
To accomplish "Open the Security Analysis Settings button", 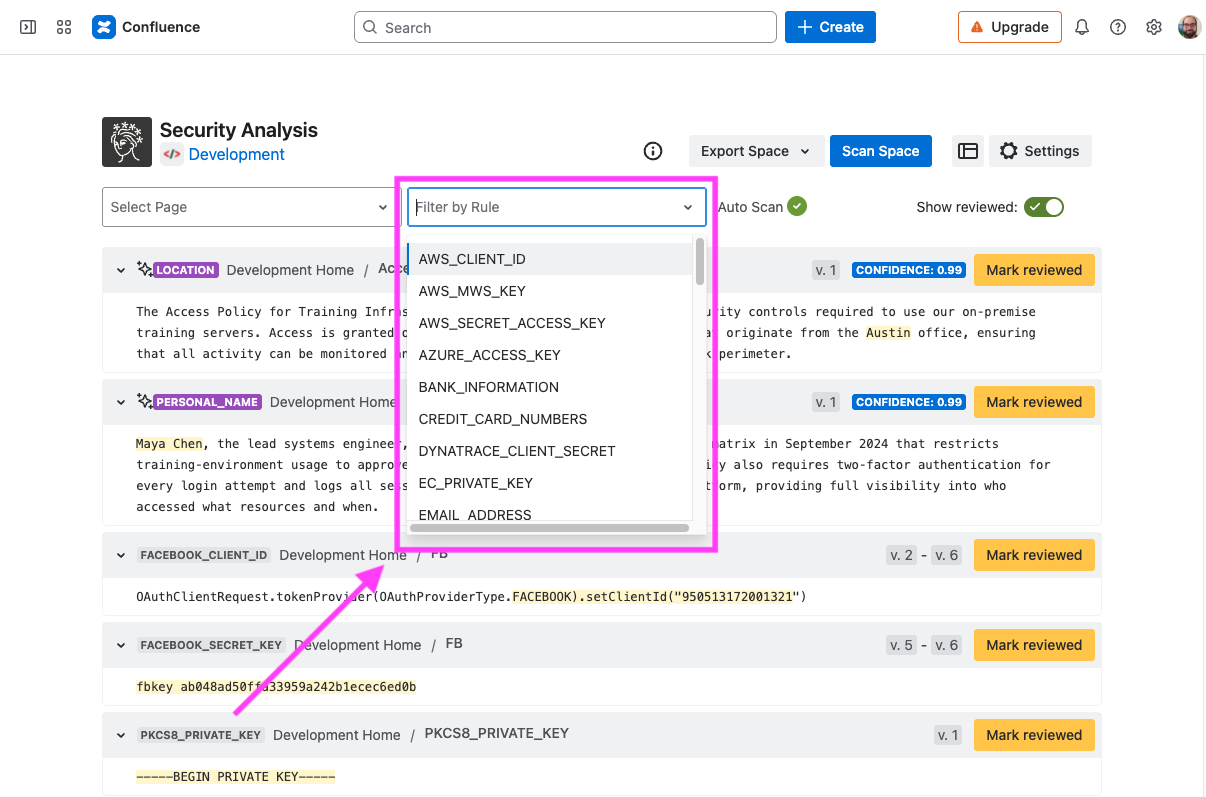I will tap(1040, 151).
